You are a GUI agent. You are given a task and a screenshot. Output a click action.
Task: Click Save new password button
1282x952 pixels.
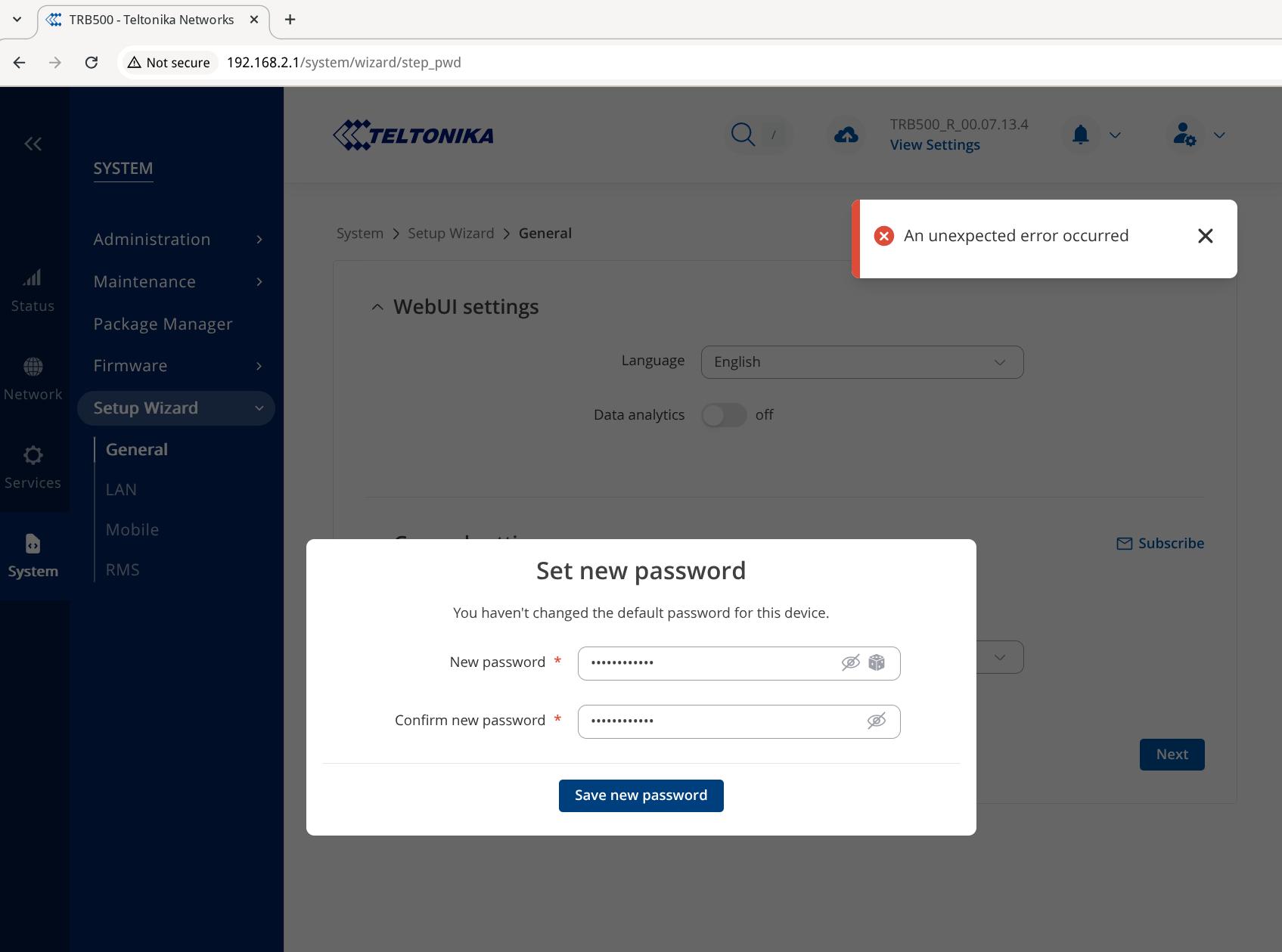(641, 795)
